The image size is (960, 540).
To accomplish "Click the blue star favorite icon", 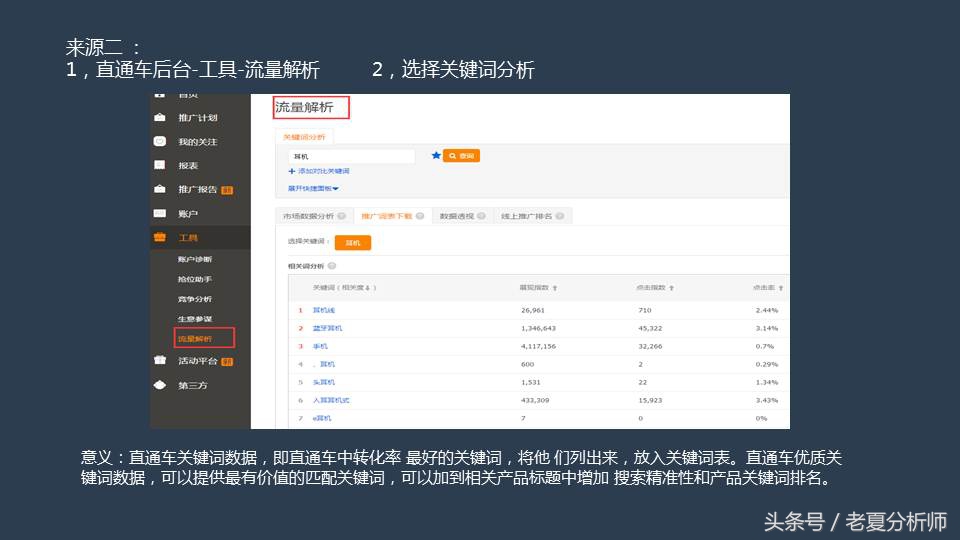I will [x=436, y=156].
